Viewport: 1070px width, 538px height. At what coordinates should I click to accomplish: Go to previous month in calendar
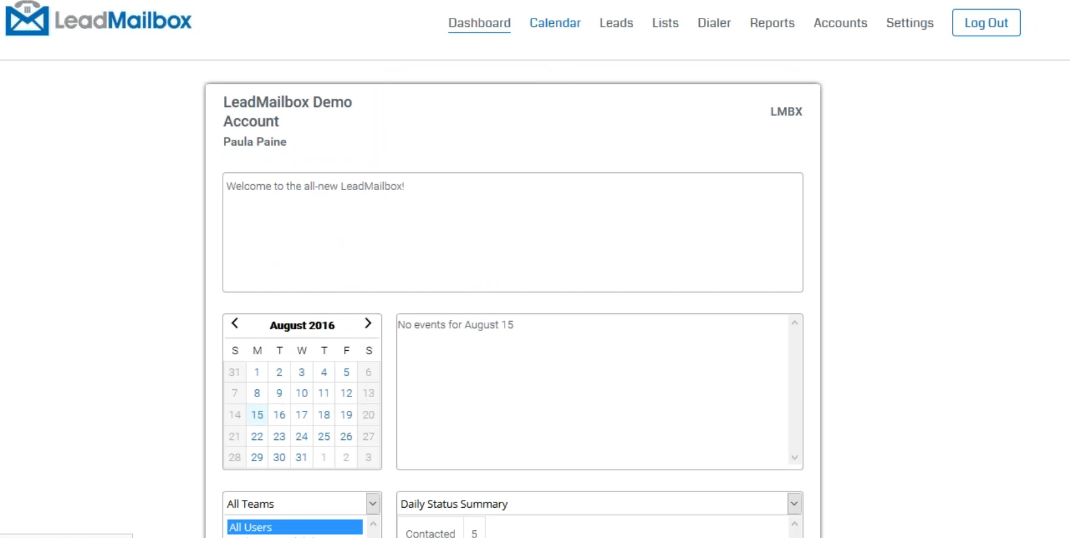(235, 323)
